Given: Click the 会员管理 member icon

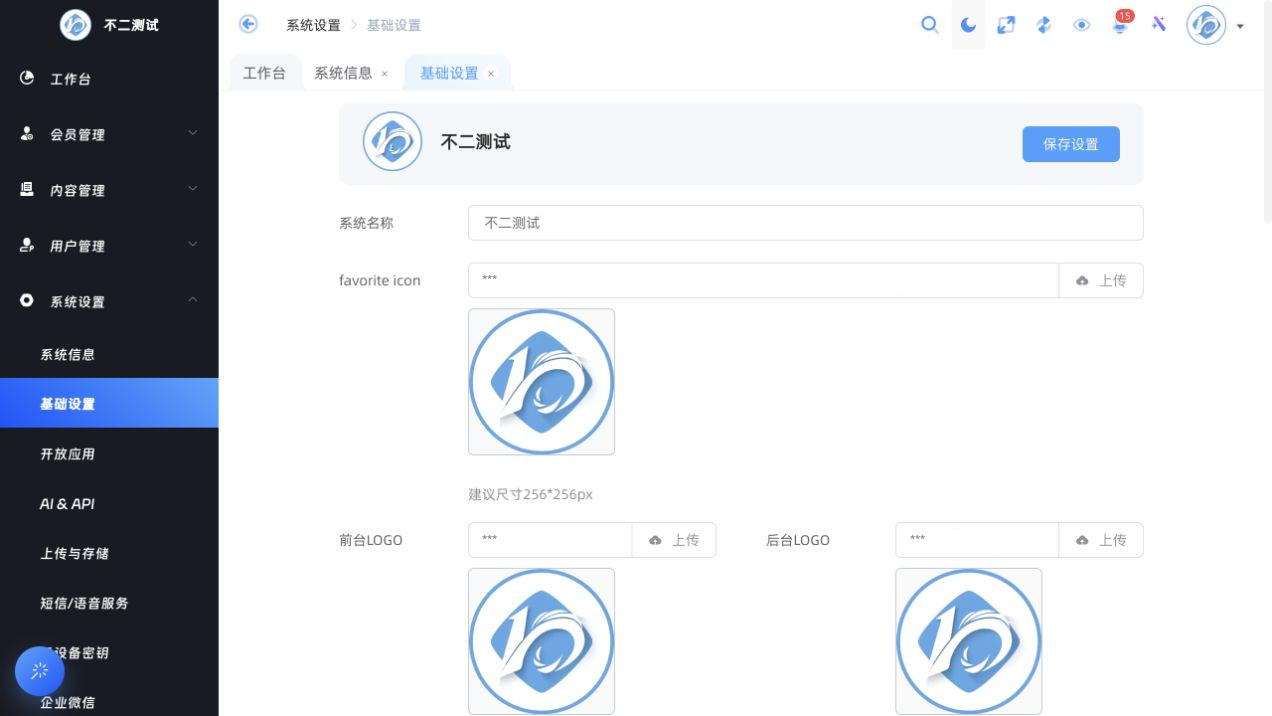Looking at the screenshot, I should click(27, 134).
